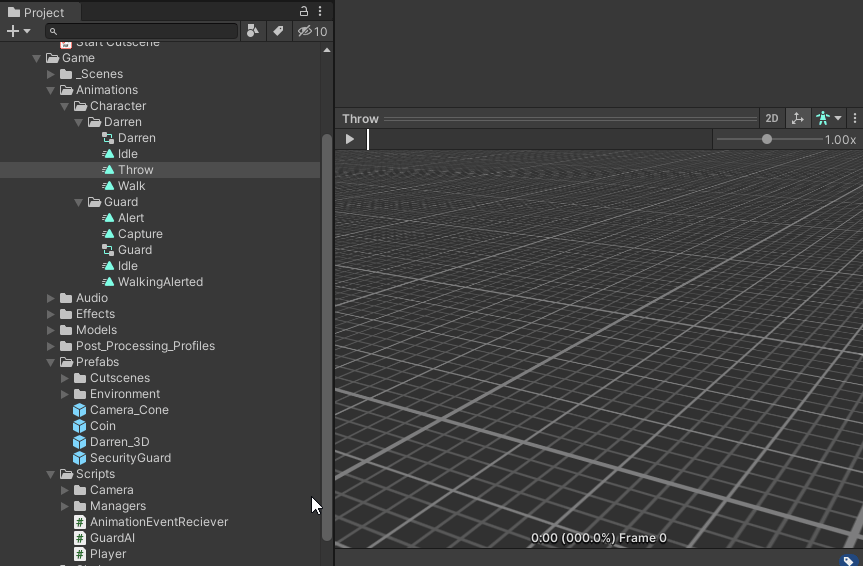Select the WalkingAlerted animation clip icon
863x566 pixels.
[108, 281]
